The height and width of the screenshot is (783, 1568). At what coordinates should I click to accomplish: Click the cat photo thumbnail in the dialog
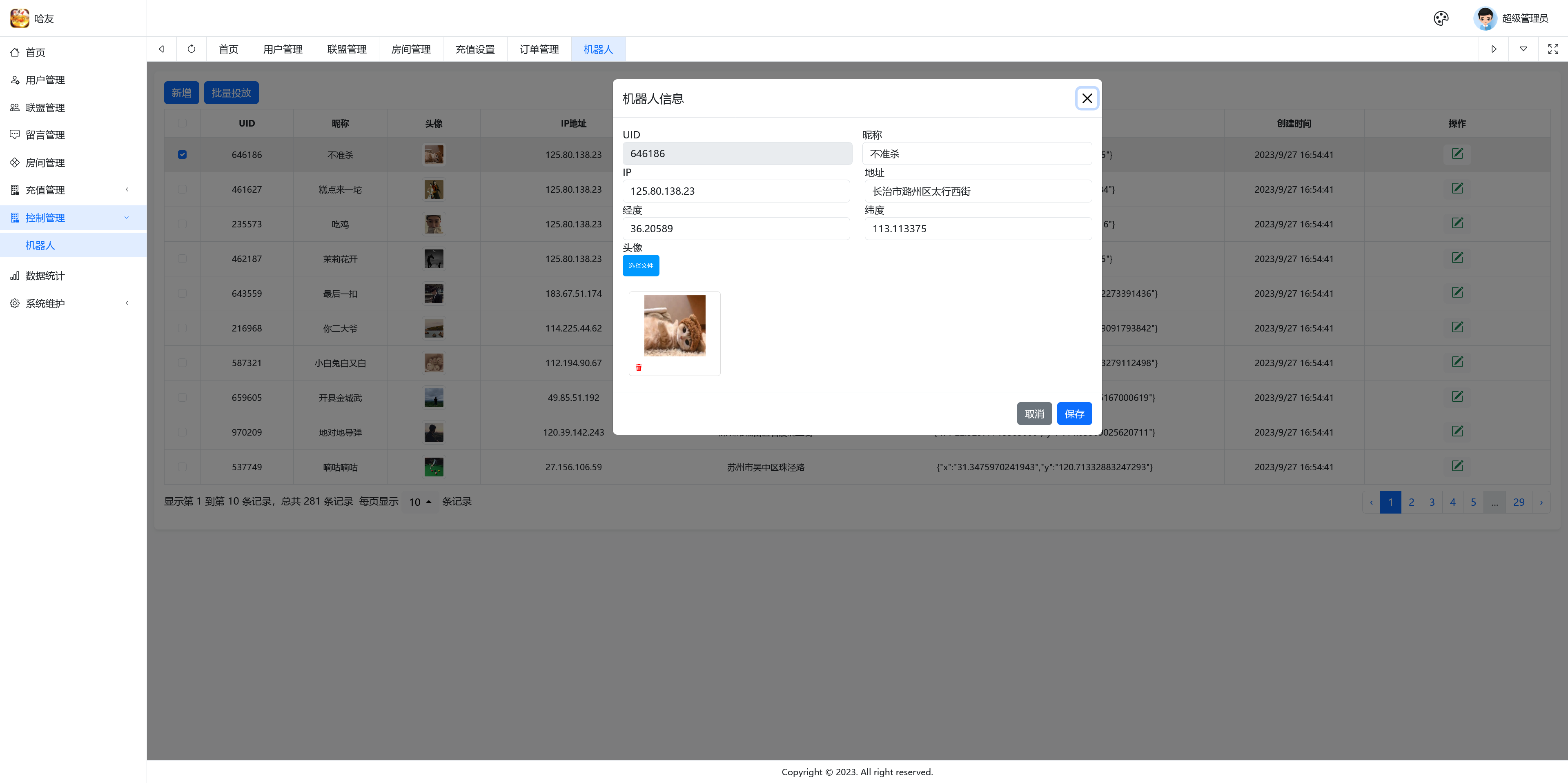click(x=674, y=325)
